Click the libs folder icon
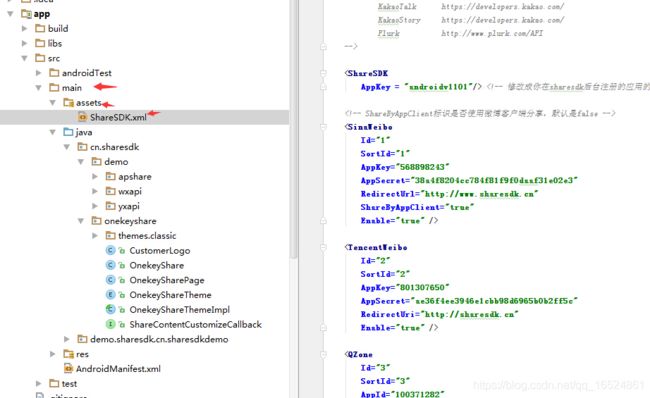This screenshot has width=650, height=398. click(40, 43)
